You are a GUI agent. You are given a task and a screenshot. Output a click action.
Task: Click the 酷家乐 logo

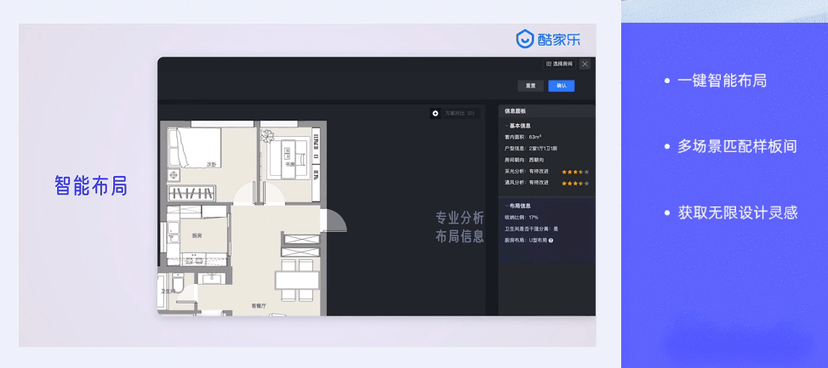(548, 39)
